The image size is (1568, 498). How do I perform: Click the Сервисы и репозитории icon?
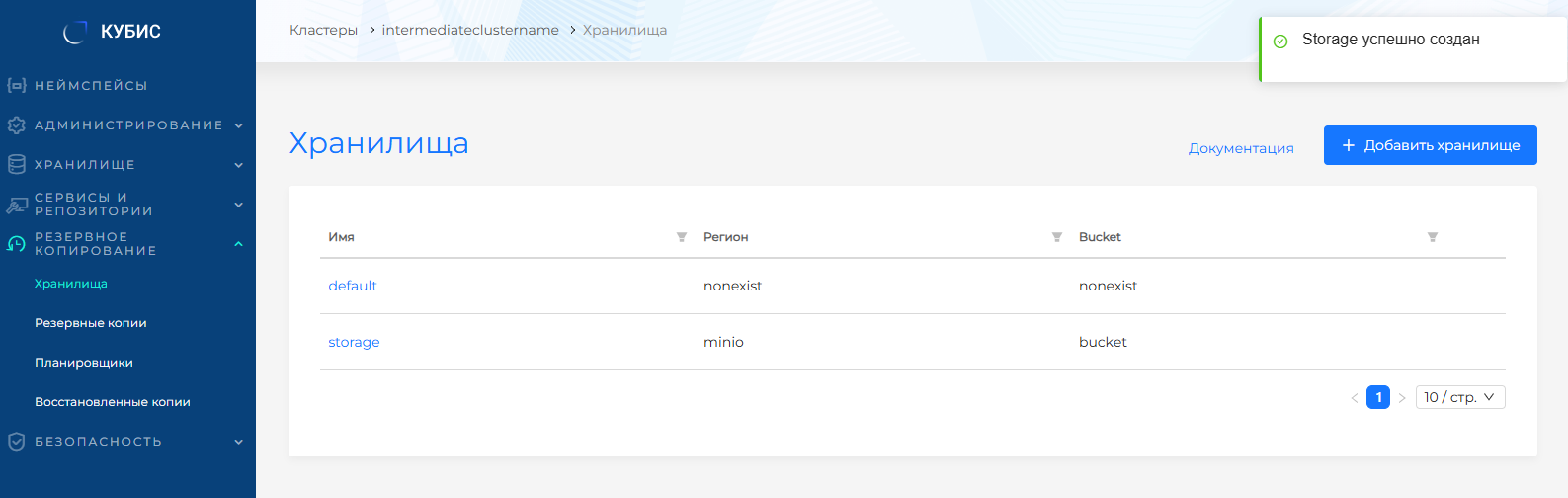16,205
